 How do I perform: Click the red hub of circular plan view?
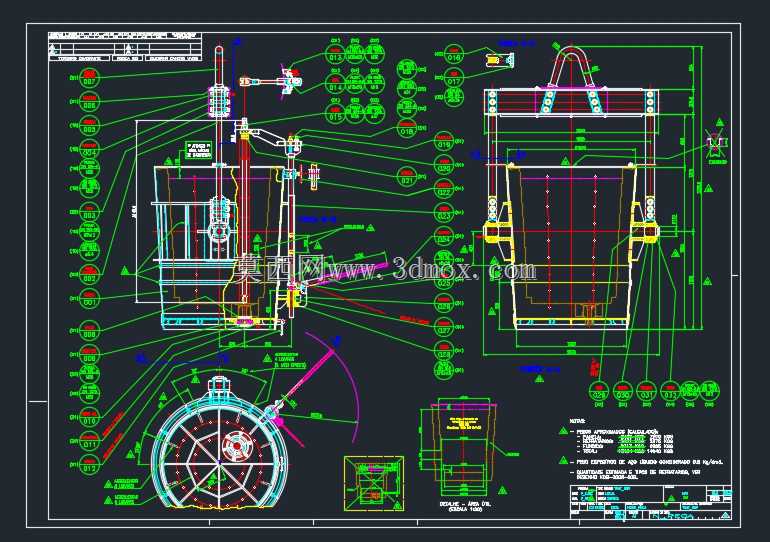[x=237, y=445]
